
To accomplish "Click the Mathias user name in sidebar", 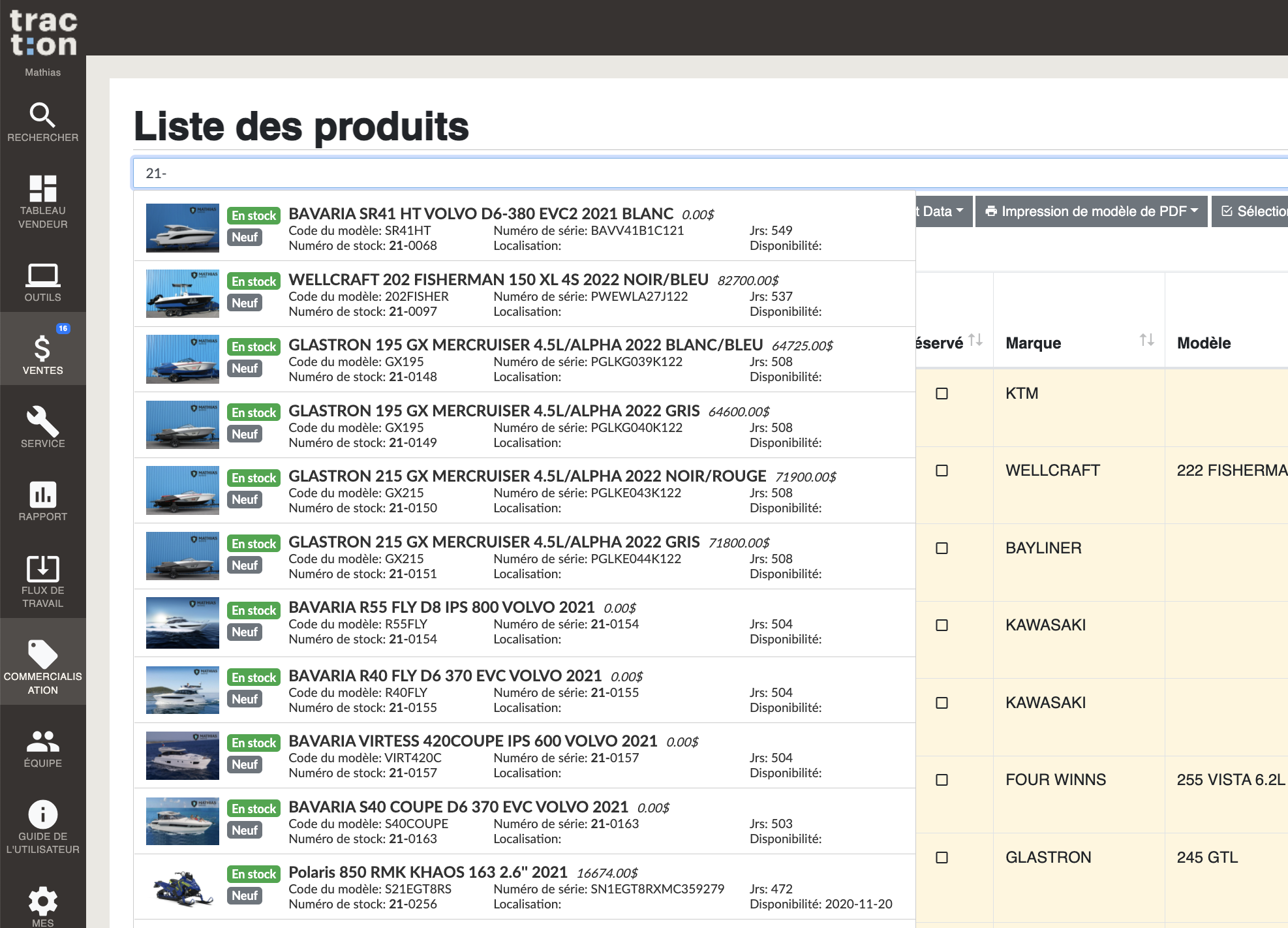I will pos(43,72).
